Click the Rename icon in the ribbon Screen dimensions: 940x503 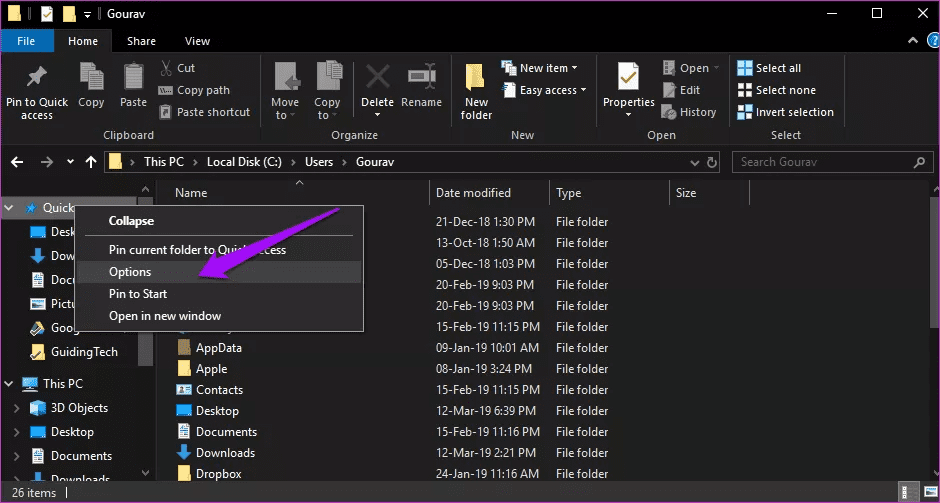[x=421, y=77]
